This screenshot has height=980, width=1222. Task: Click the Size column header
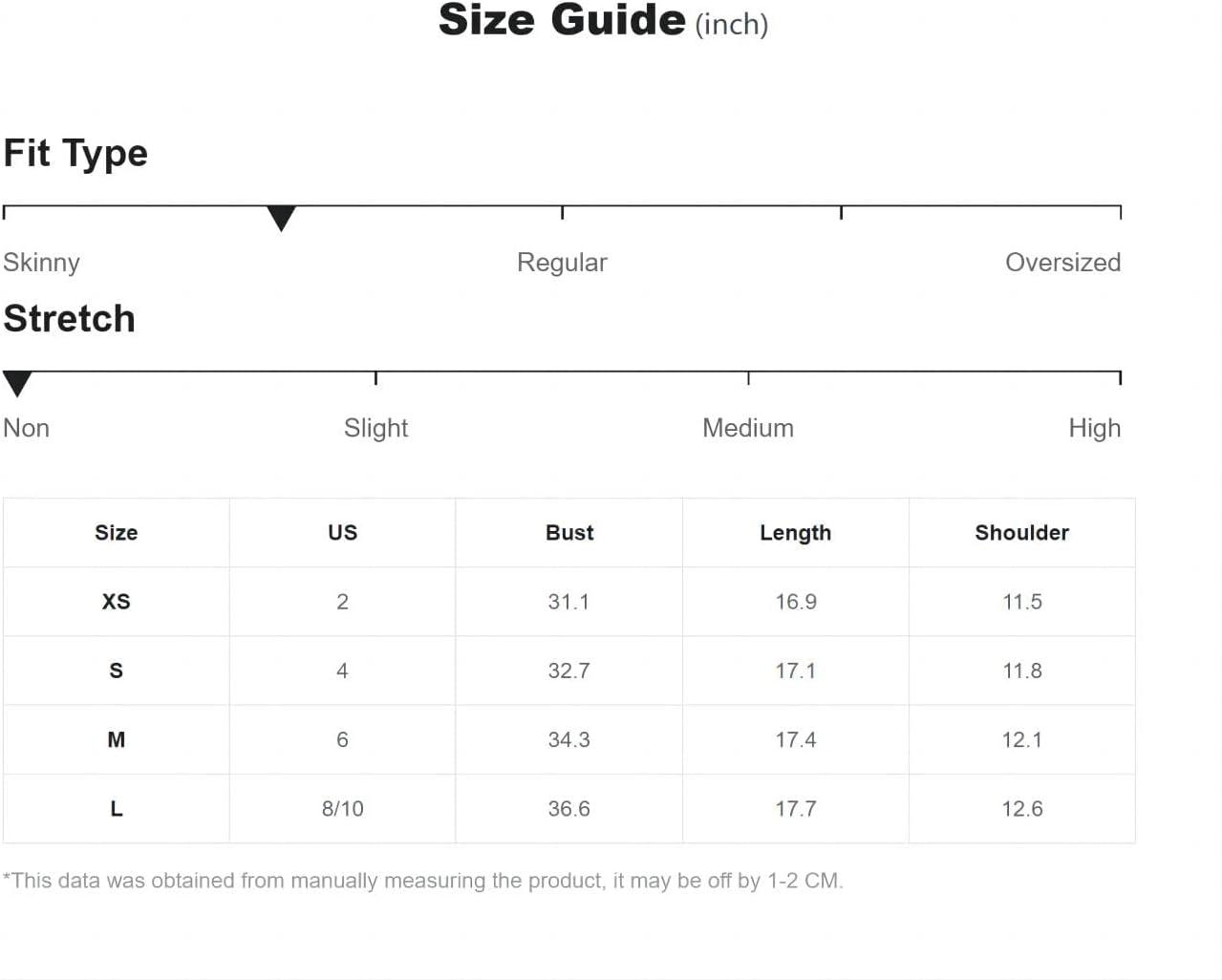click(117, 533)
